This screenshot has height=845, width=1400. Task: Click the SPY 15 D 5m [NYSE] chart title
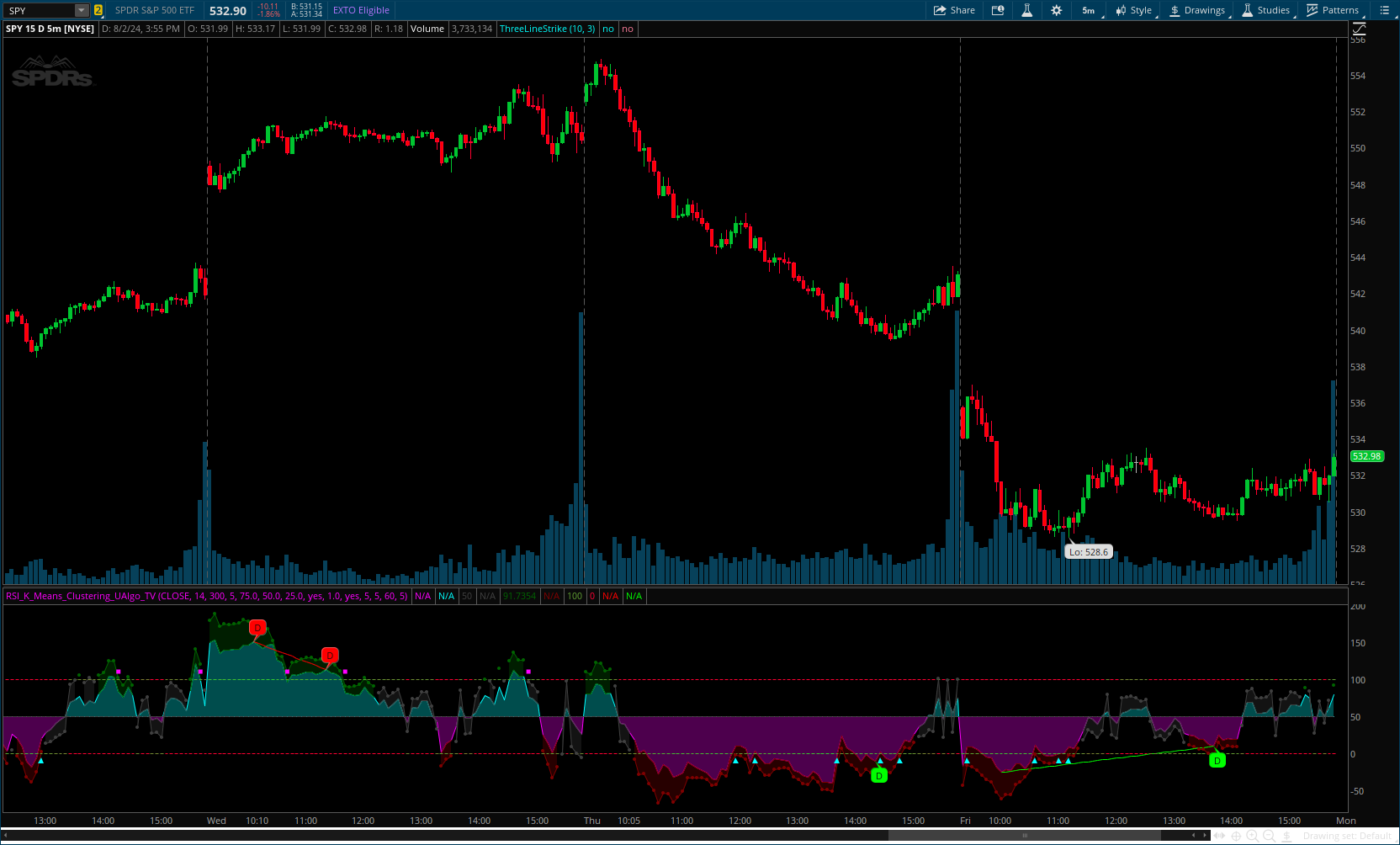tap(50, 29)
